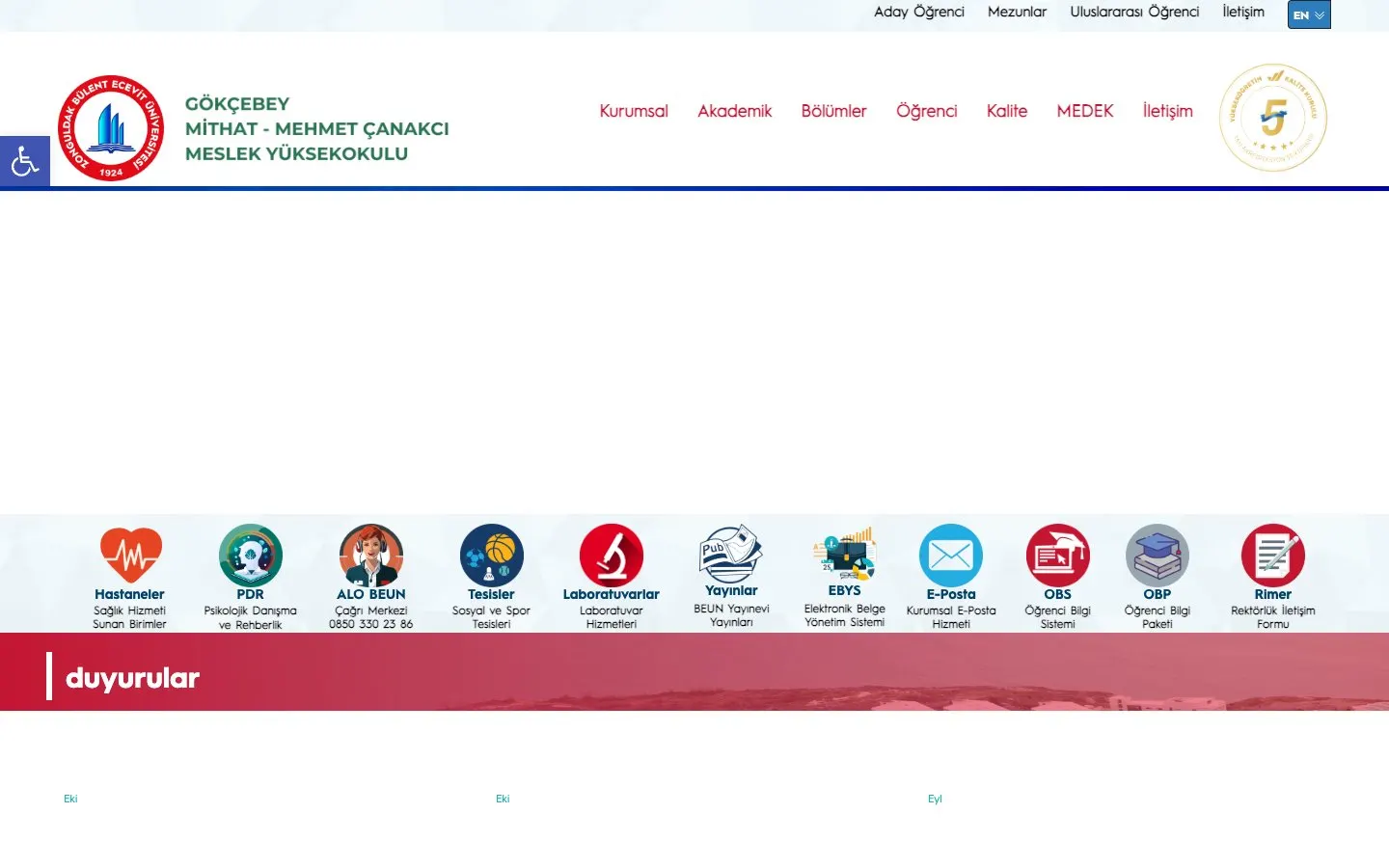The height and width of the screenshot is (868, 1389).
Task: Open the ALO BEUN call center icon
Action: point(371,556)
